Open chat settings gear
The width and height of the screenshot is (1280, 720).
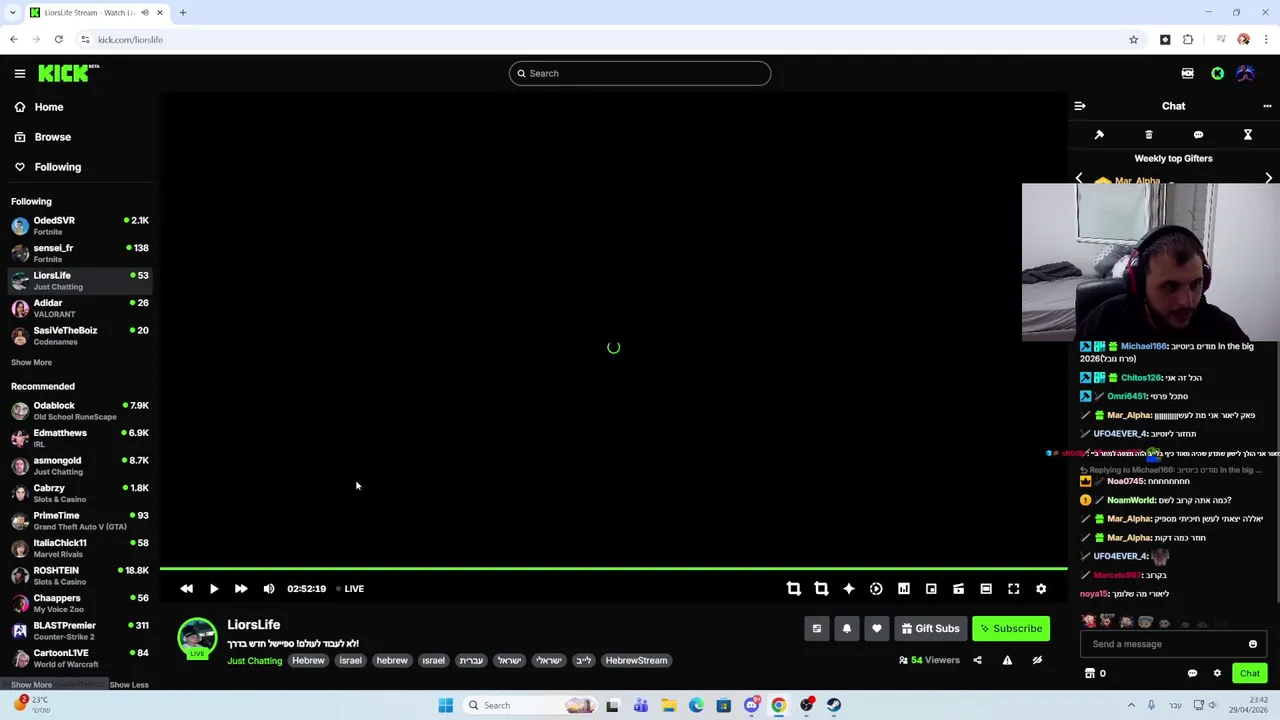(1217, 674)
